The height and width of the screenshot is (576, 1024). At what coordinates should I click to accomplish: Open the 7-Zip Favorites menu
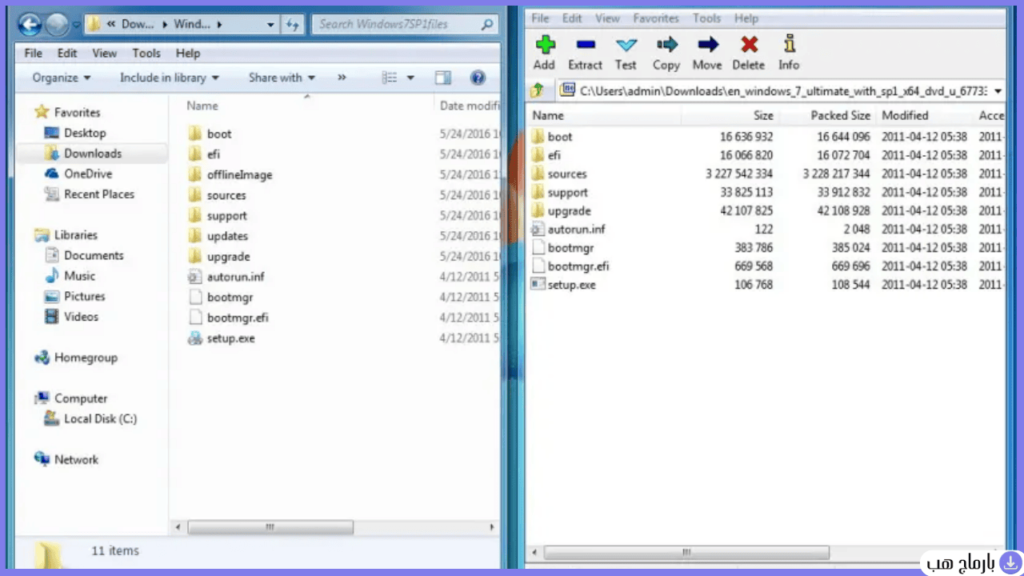pos(656,18)
